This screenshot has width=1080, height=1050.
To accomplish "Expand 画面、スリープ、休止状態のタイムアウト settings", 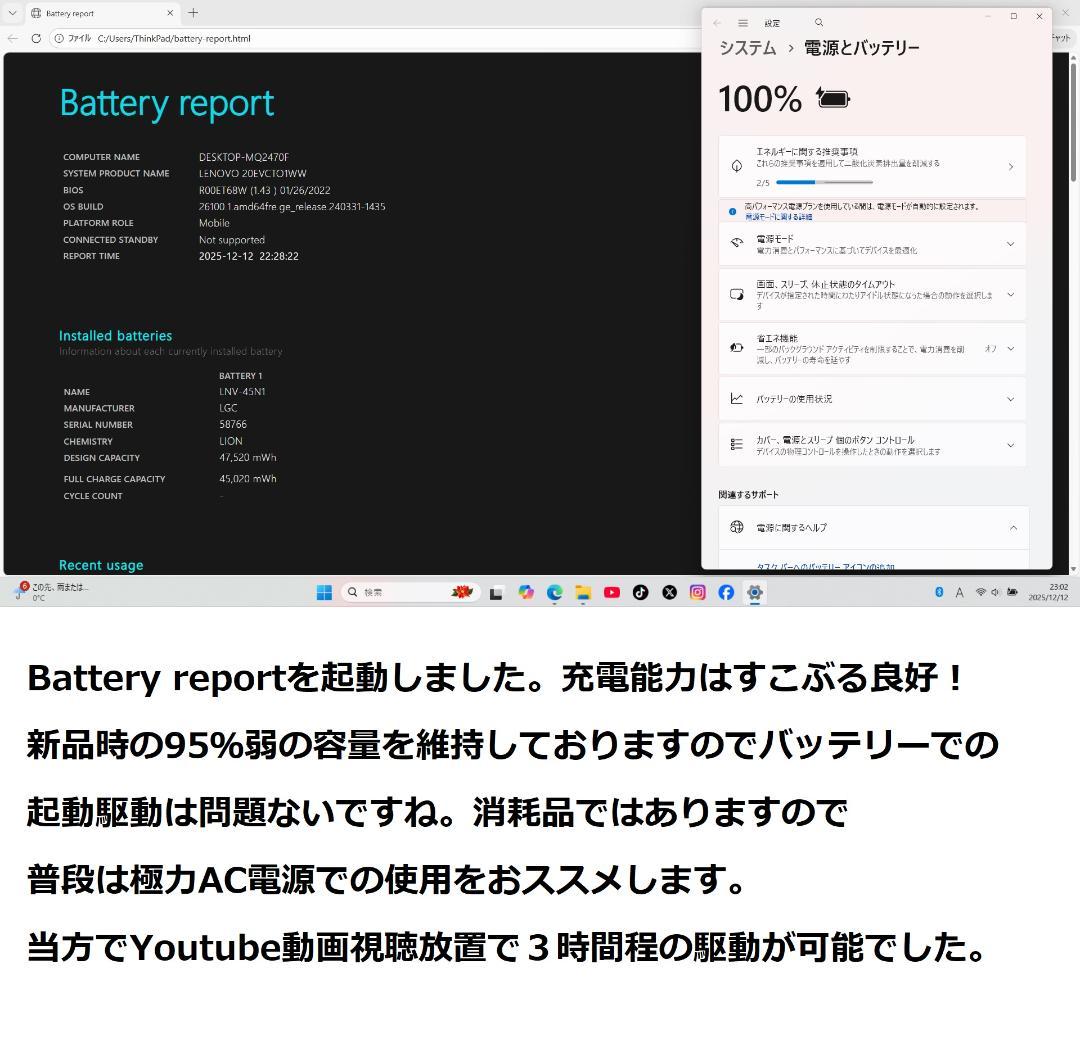I will coord(1011,294).
